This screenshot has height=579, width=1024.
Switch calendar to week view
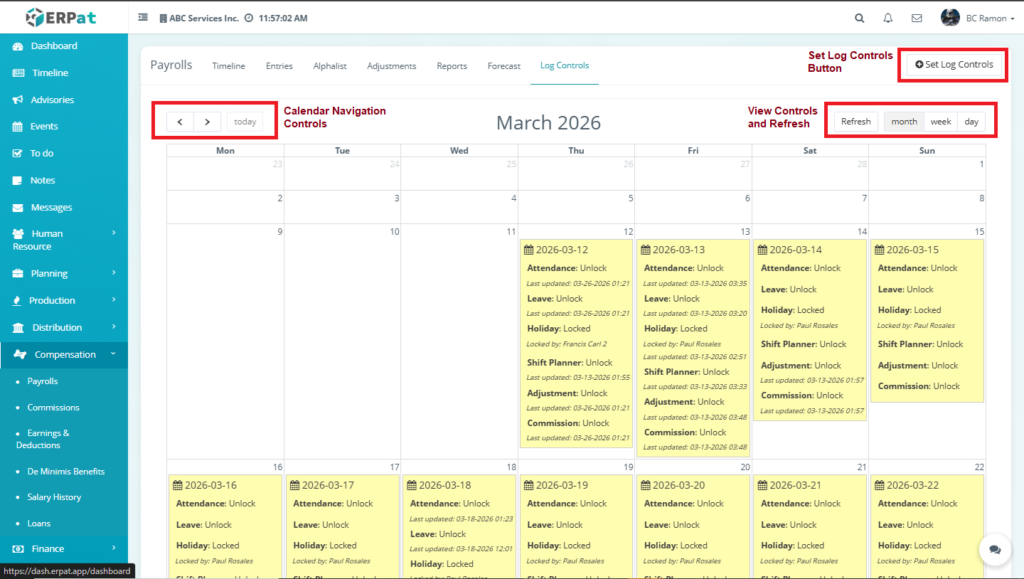point(940,122)
